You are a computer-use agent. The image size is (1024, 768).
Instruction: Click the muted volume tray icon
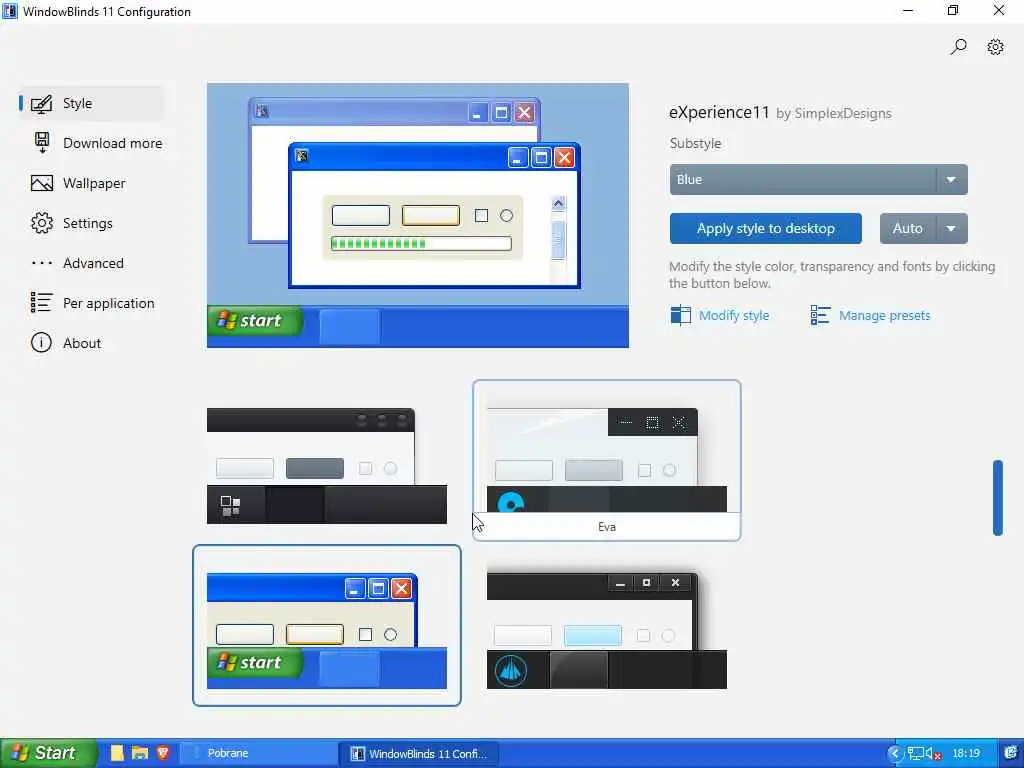pyautogui.click(x=933, y=754)
